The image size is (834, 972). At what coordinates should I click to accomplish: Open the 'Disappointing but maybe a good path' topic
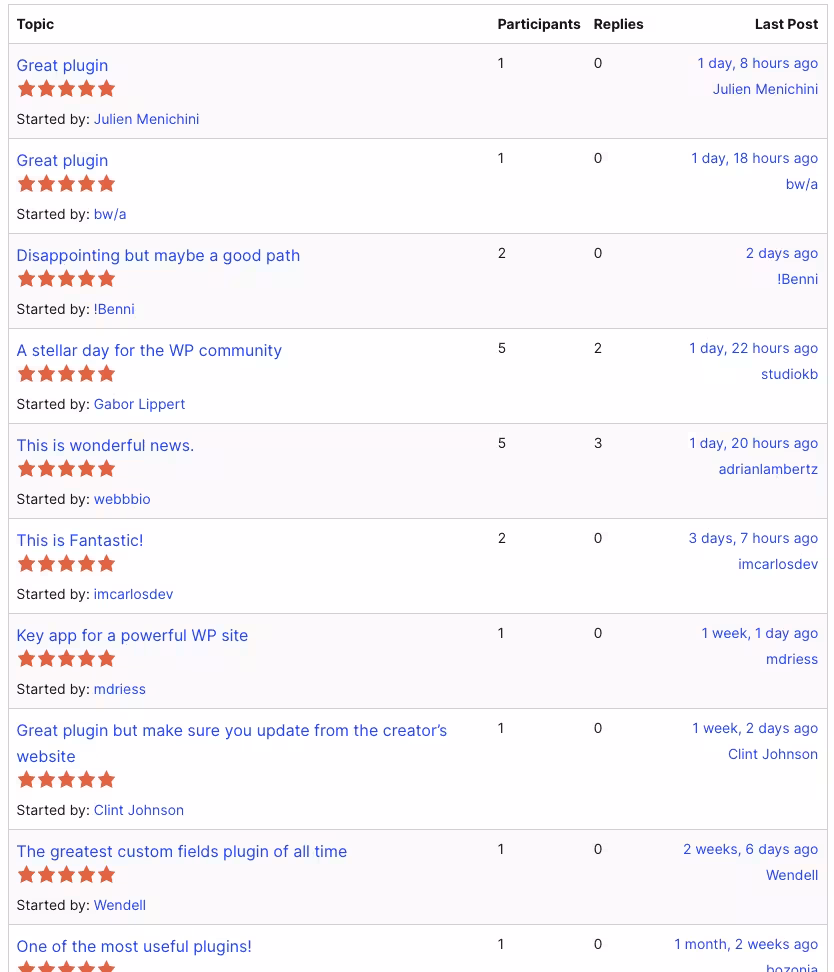coord(158,255)
